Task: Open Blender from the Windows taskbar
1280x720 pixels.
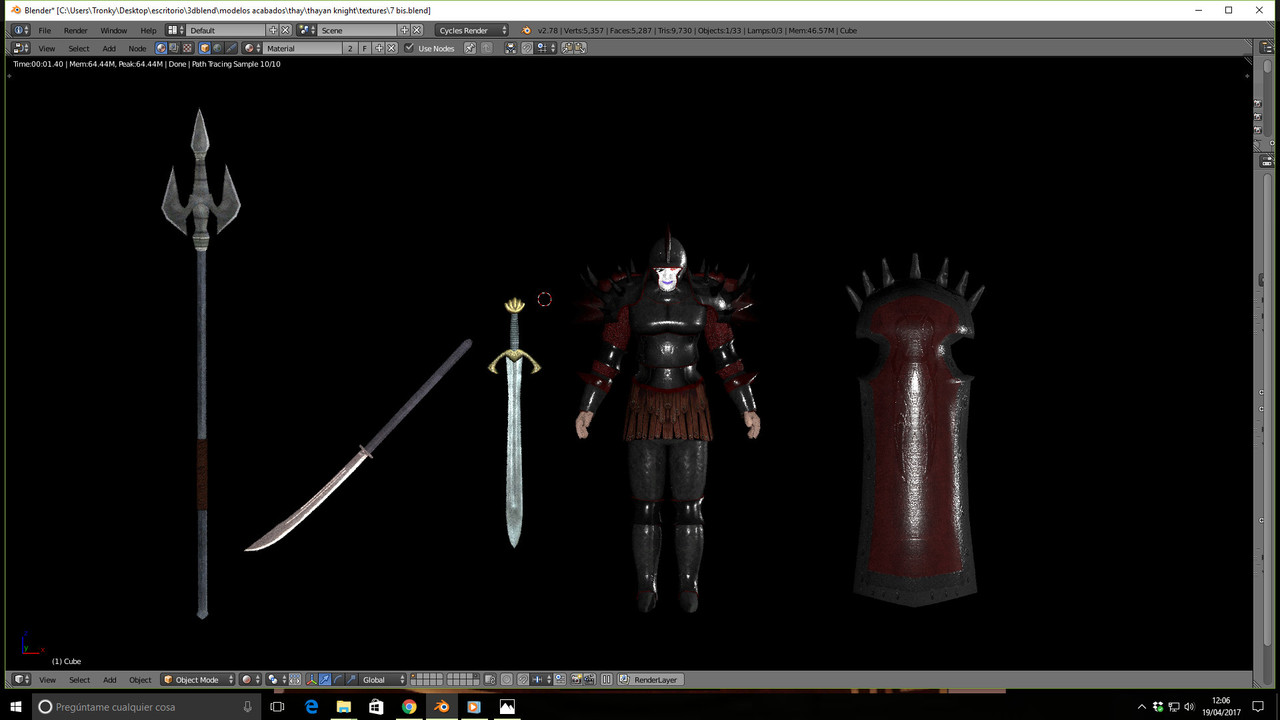Action: tap(441, 706)
